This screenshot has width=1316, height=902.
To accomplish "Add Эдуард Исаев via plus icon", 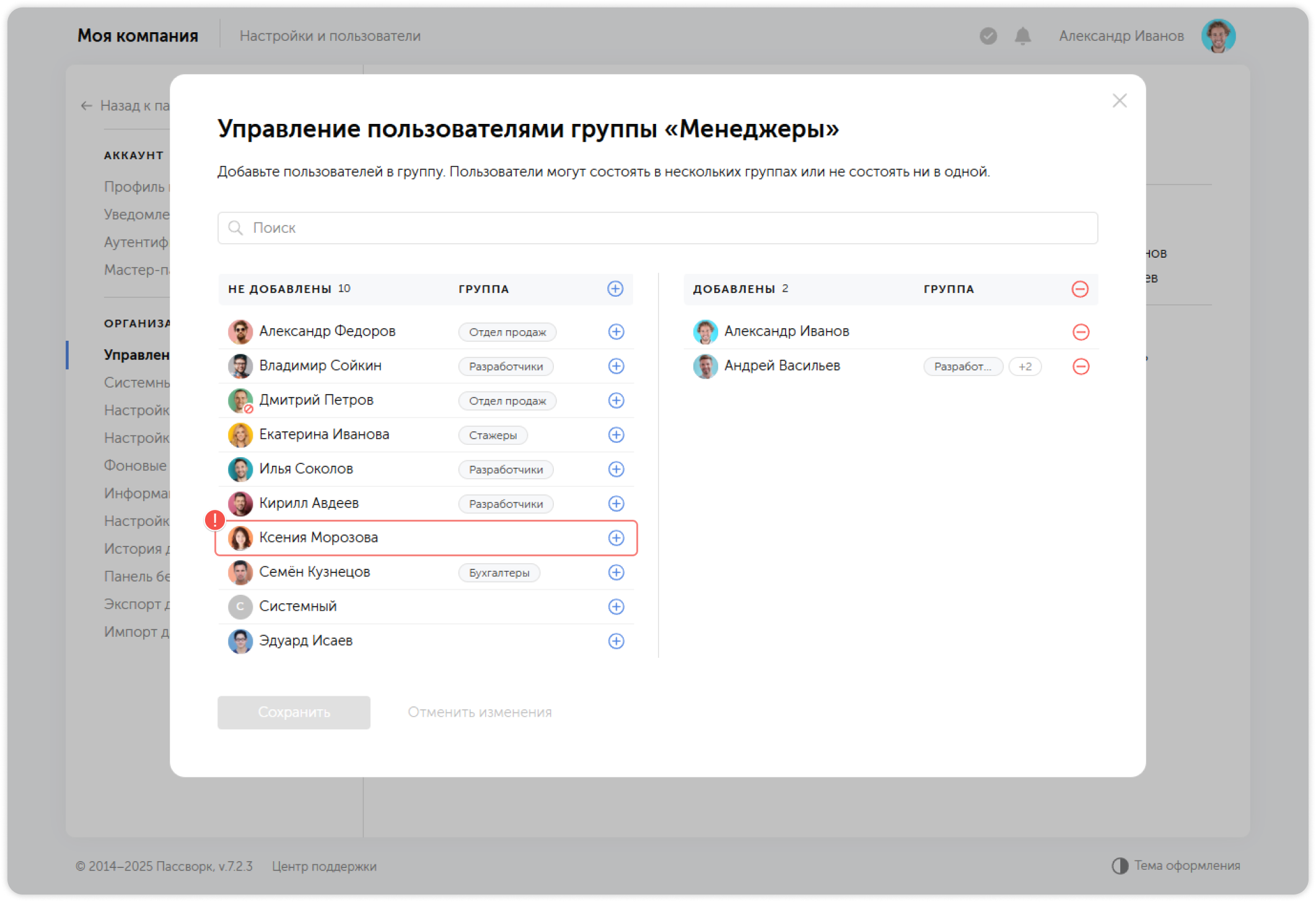I will click(616, 641).
